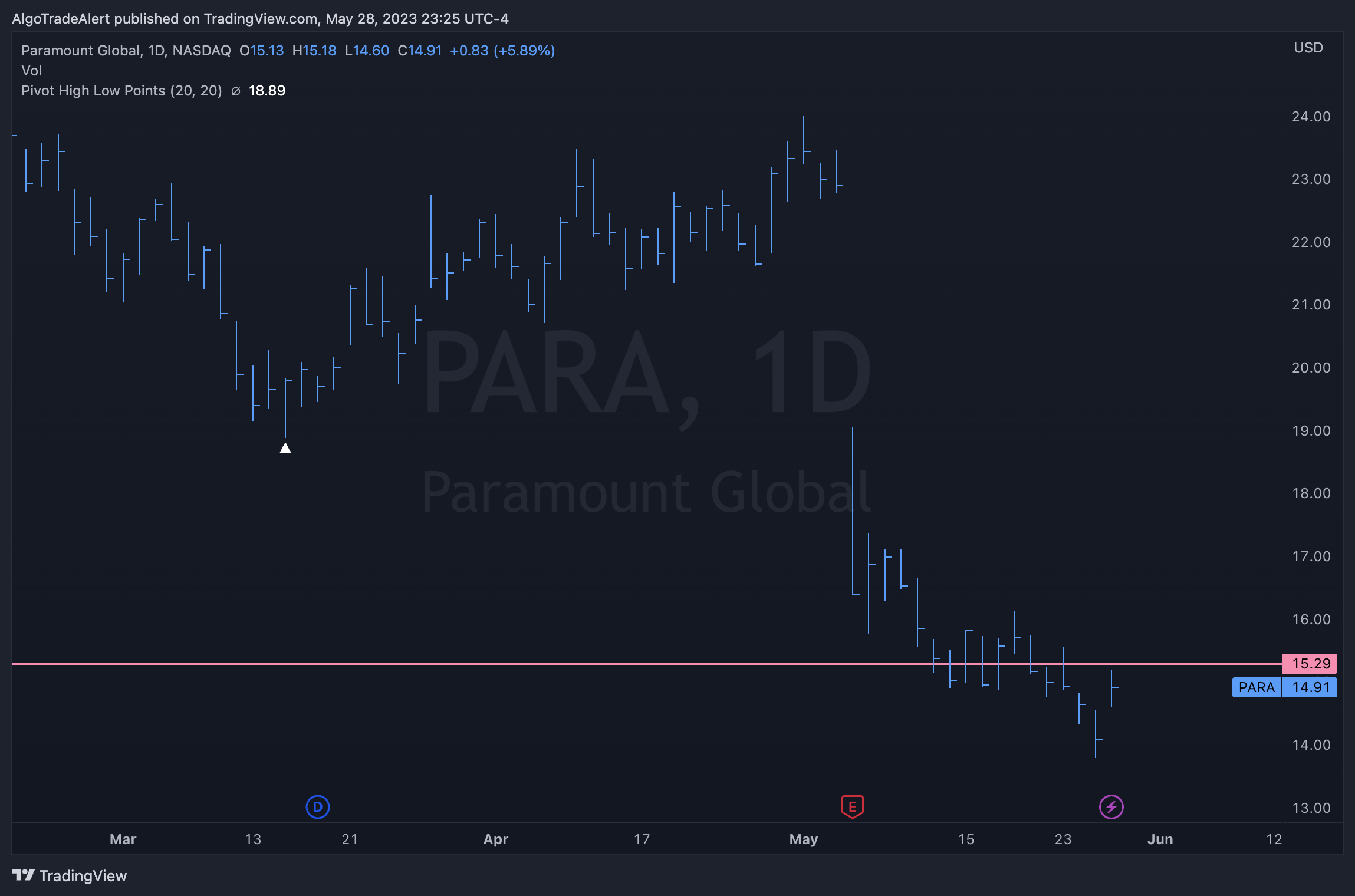Click the USD currency label
Viewport: 1355px width, 896px height.
click(x=1308, y=48)
